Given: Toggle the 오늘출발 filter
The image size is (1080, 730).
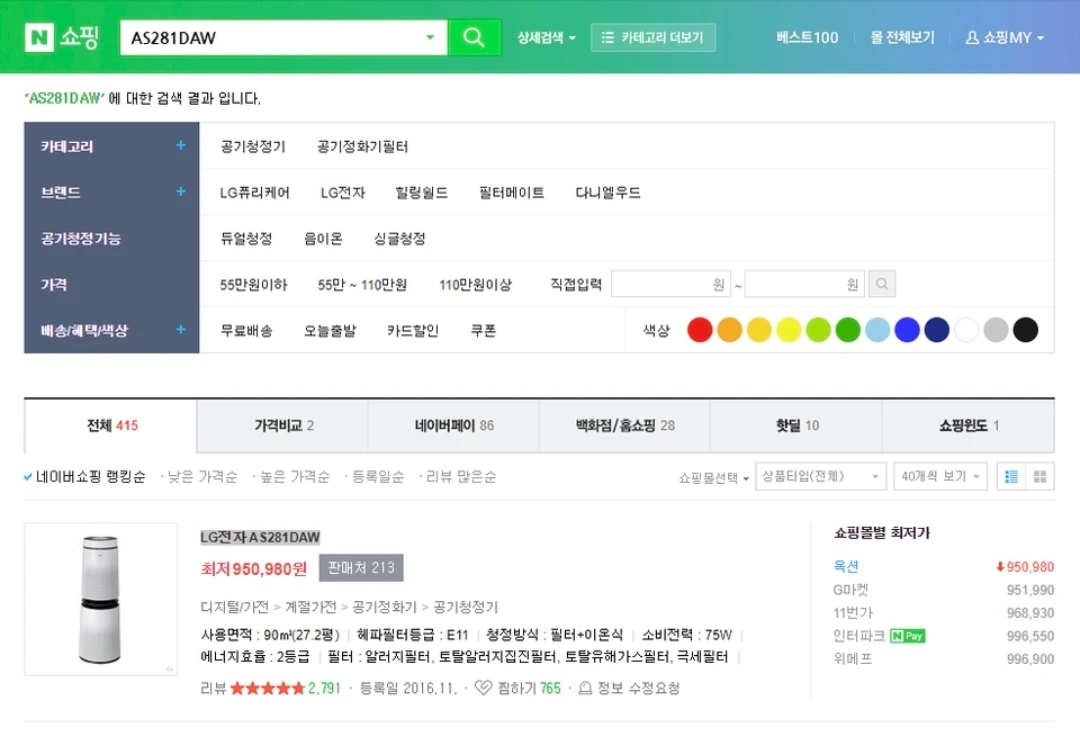Looking at the screenshot, I should (330, 331).
